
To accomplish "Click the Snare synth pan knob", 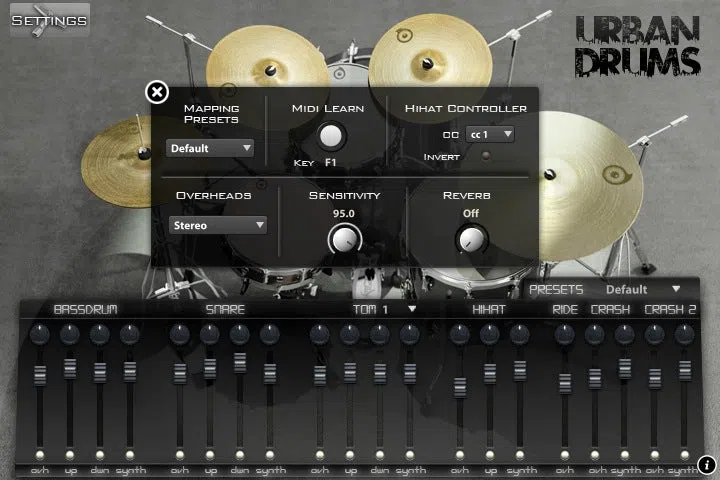I will pos(270,334).
